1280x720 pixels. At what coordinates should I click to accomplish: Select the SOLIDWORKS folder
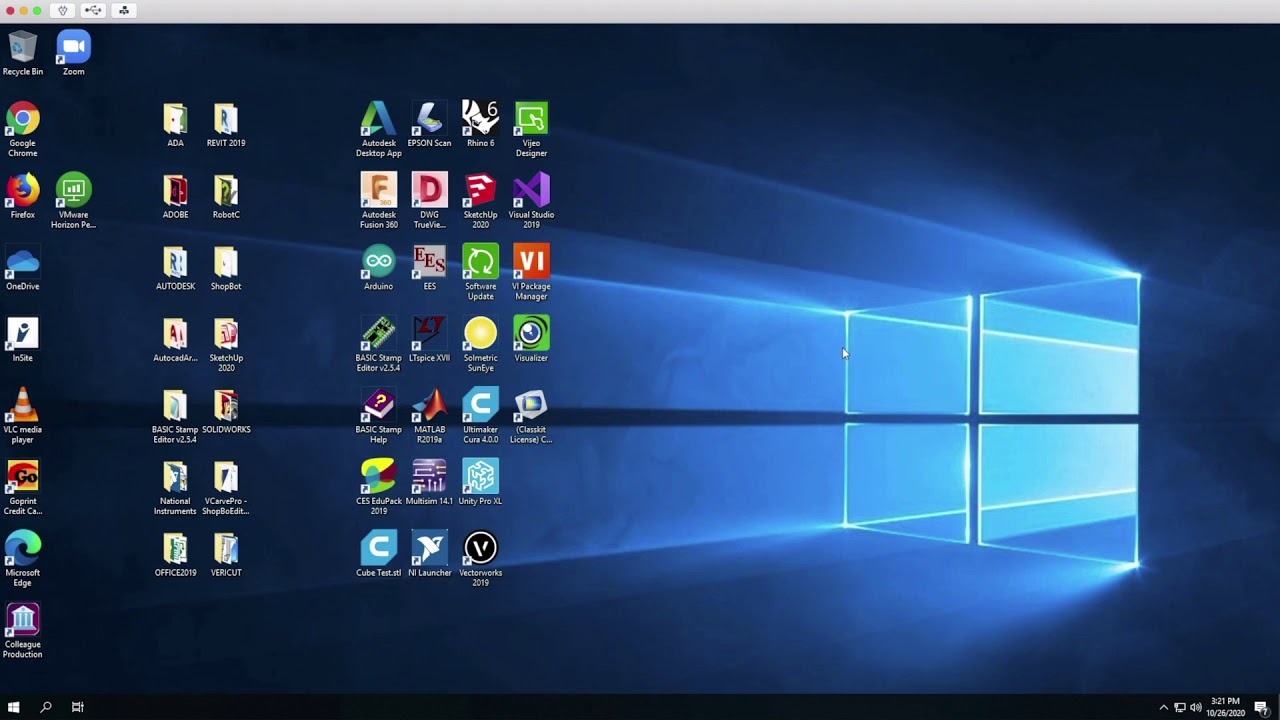tap(226, 406)
